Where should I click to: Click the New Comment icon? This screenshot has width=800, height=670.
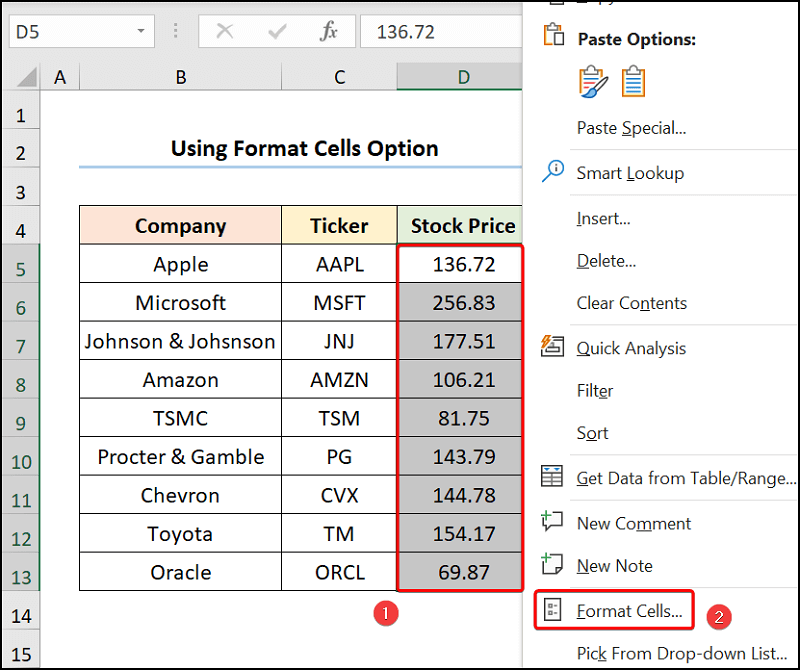pos(552,522)
